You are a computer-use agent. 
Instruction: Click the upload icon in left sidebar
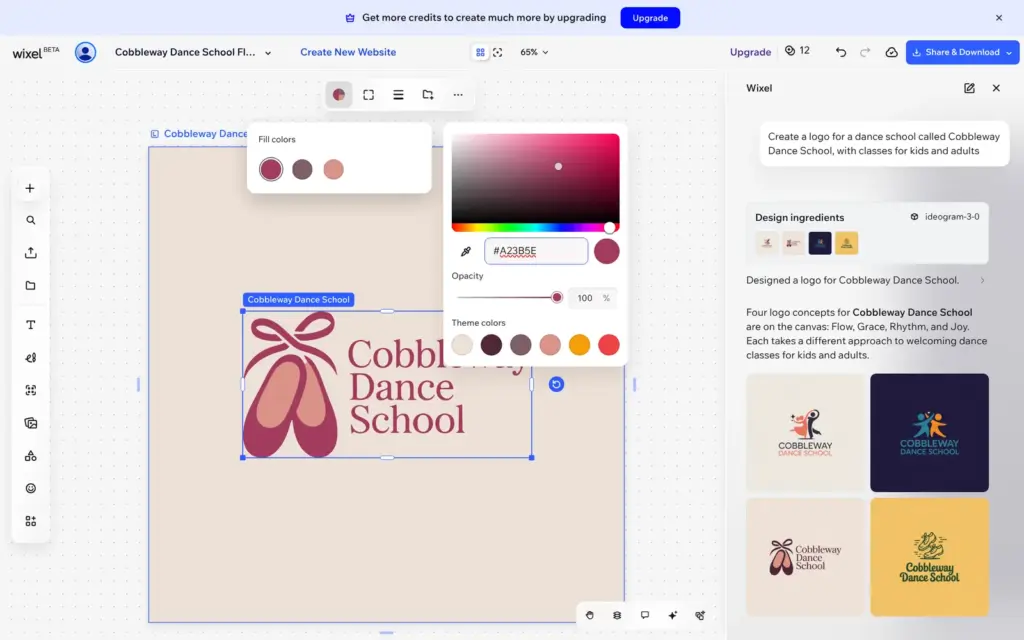tap(31, 253)
